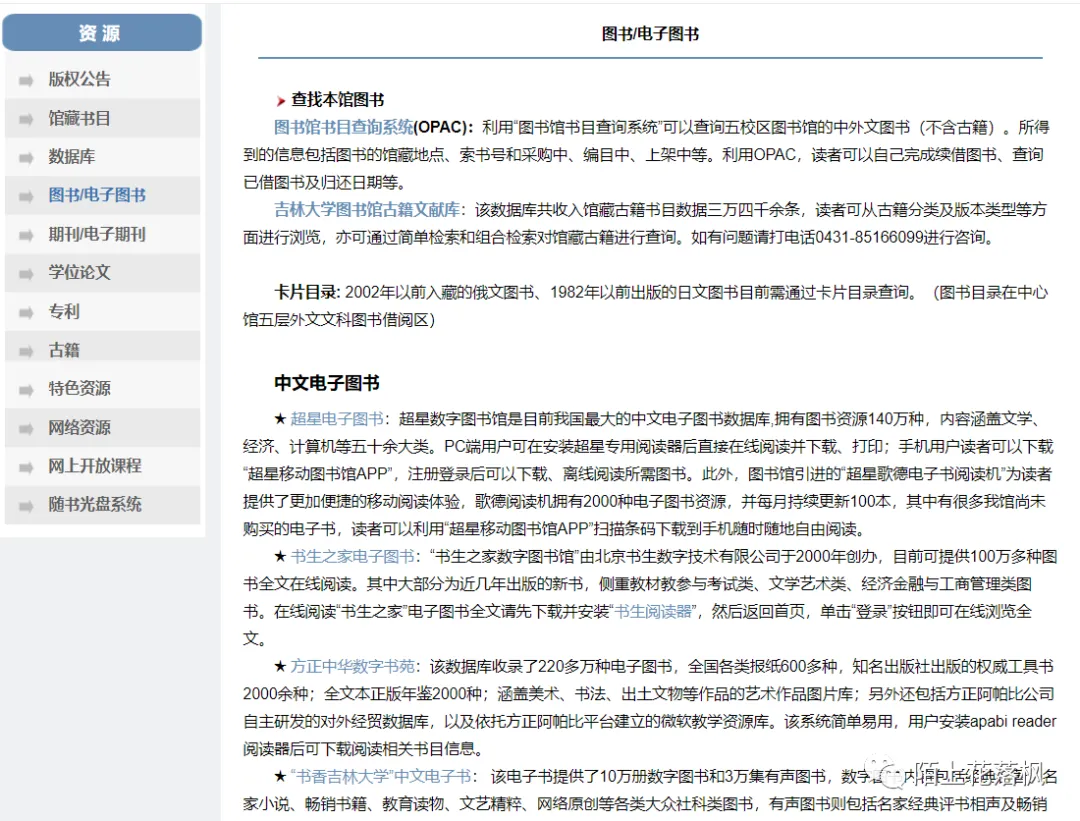
Task: Go to 期刊/电子期刊 section
Action: coord(97,234)
